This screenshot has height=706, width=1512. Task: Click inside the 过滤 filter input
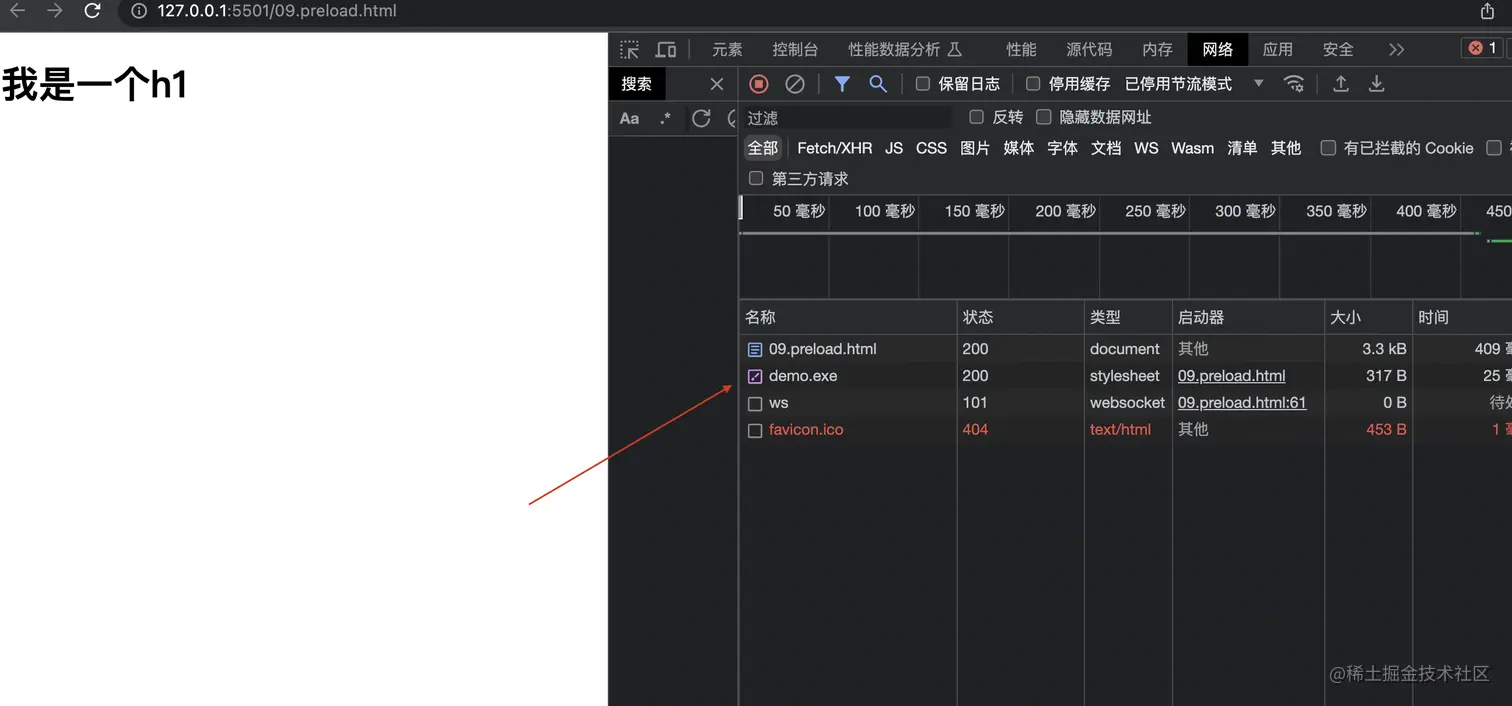tap(840, 117)
